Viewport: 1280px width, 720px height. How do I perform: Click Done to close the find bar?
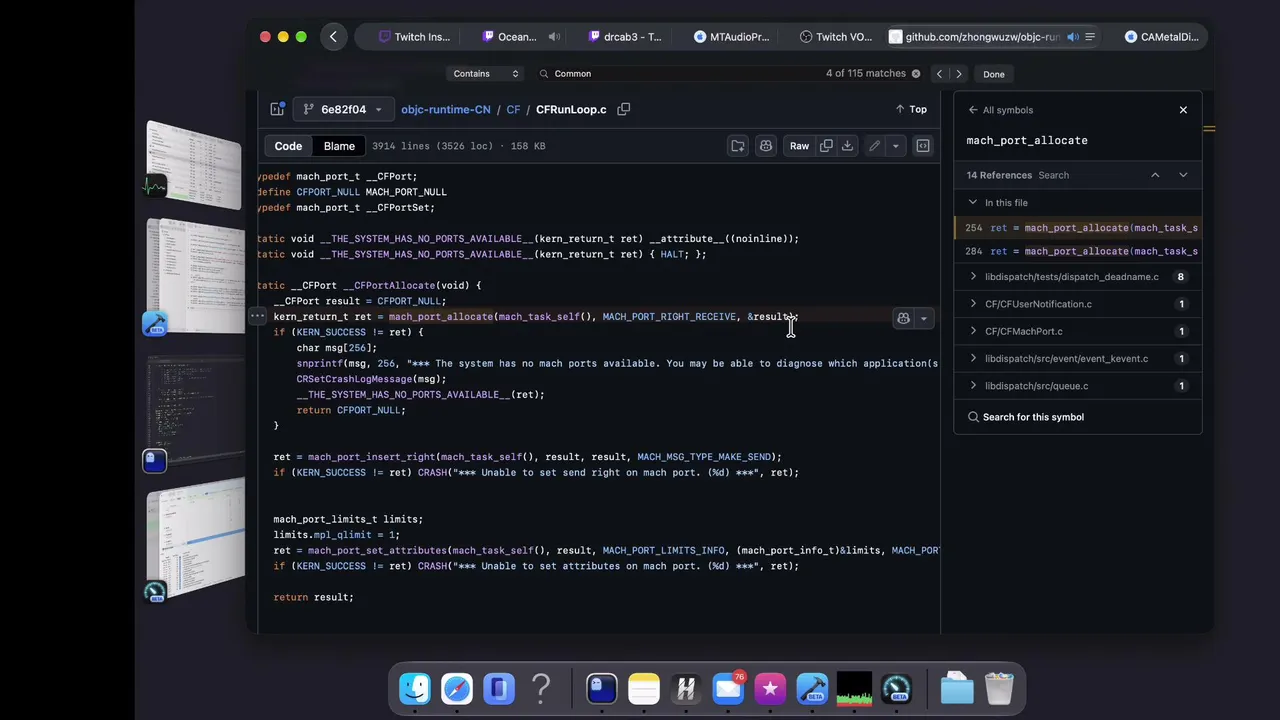(993, 74)
